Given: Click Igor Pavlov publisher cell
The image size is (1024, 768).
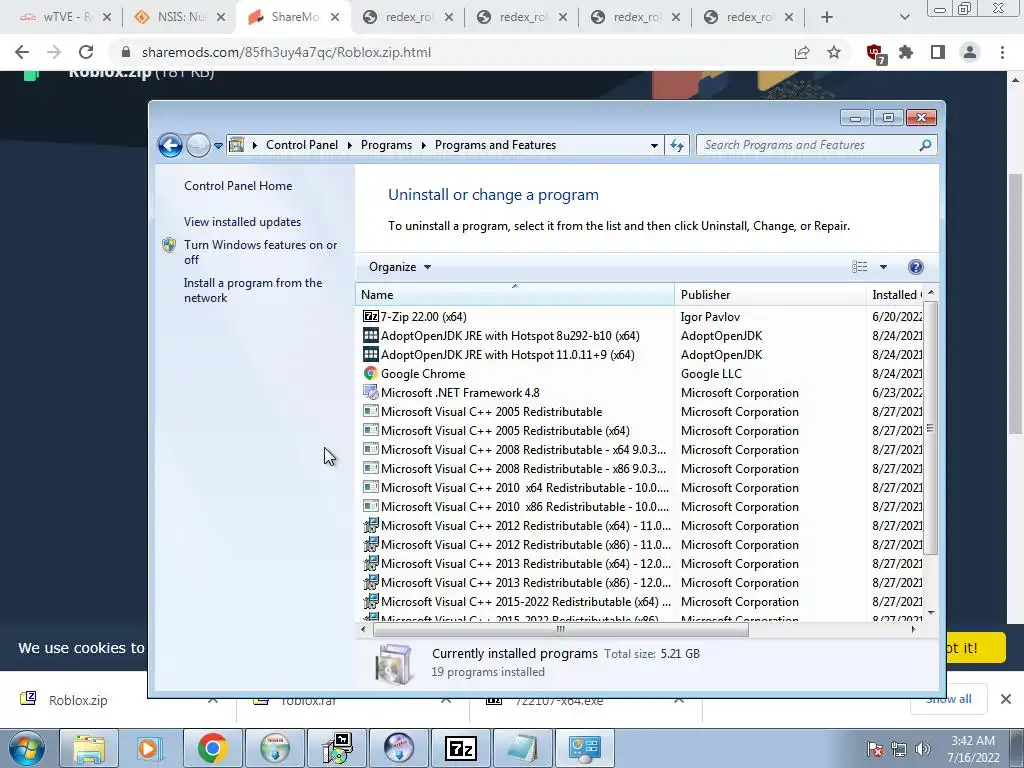Looking at the screenshot, I should click(710, 317).
